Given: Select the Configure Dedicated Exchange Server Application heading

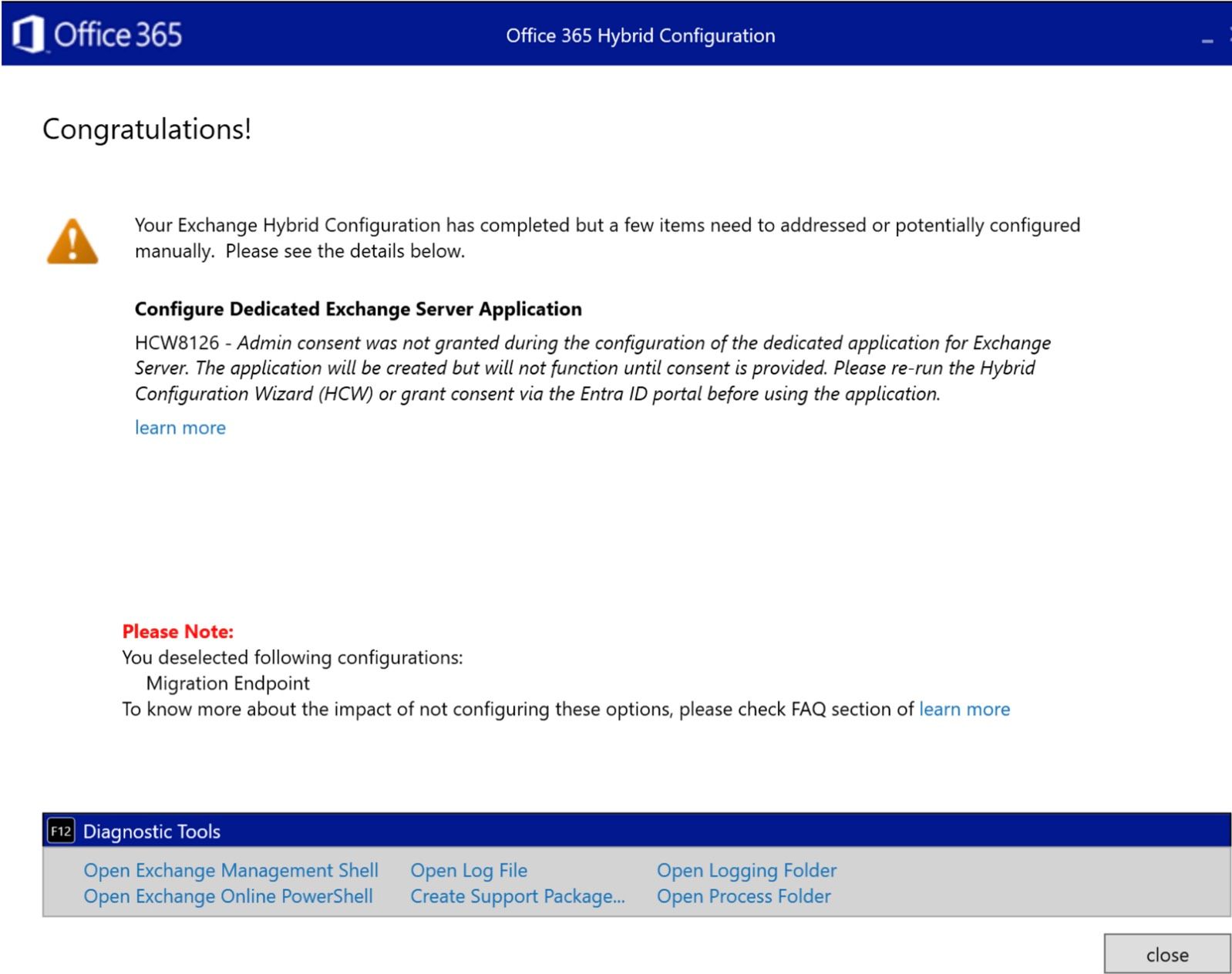Looking at the screenshot, I should click(358, 309).
